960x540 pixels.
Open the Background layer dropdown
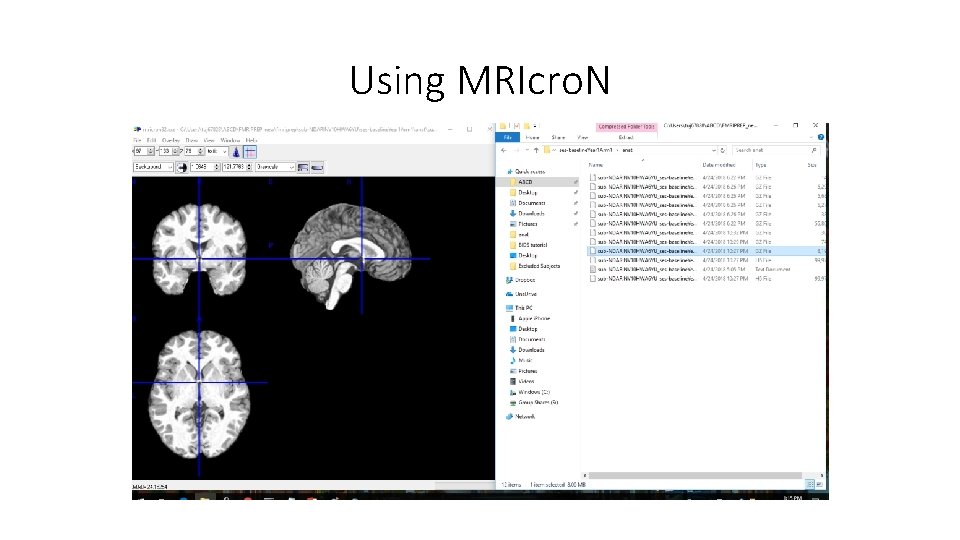153,167
